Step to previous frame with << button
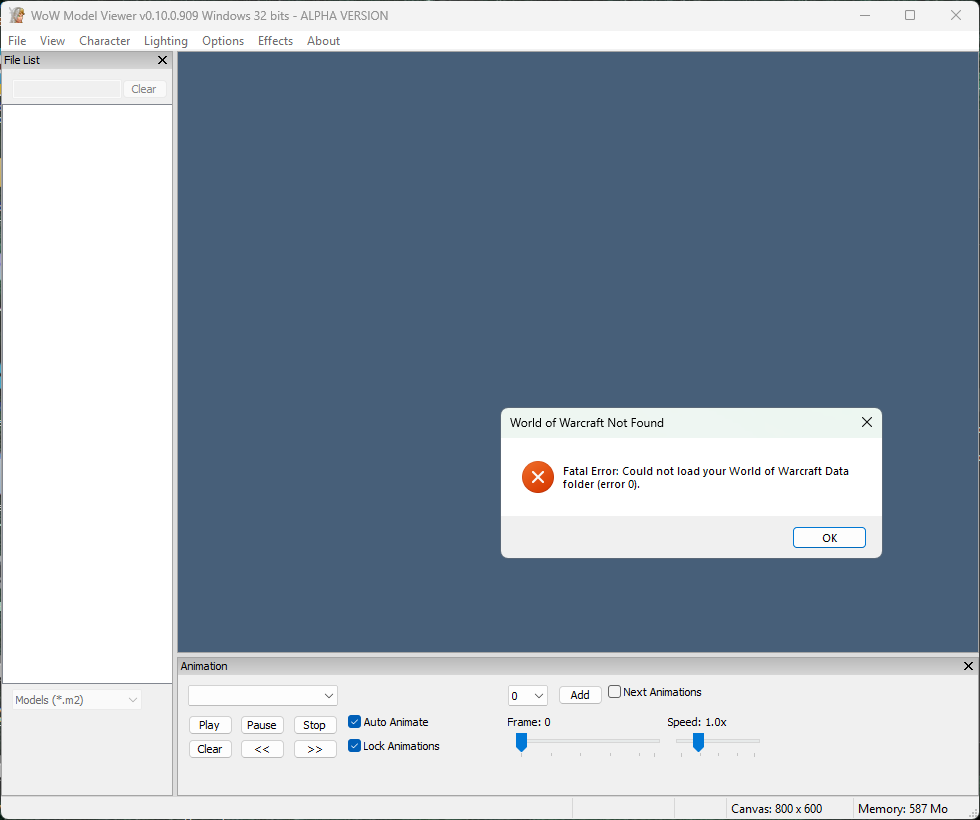Image resolution: width=980 pixels, height=820 pixels. coord(262,749)
